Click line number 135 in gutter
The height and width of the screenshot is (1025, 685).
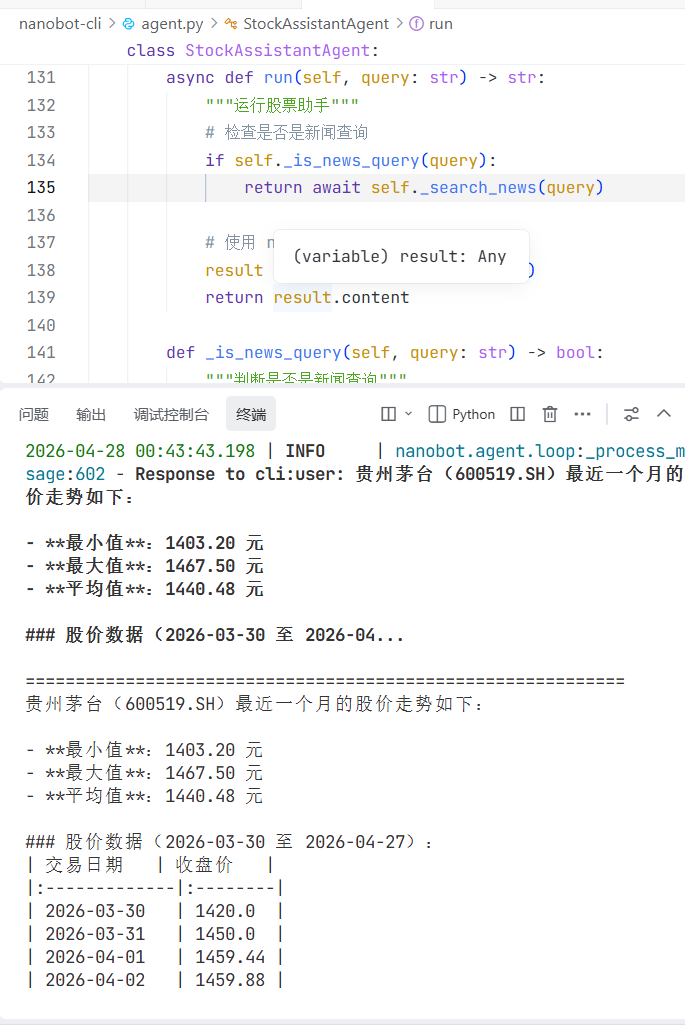pos(41,188)
